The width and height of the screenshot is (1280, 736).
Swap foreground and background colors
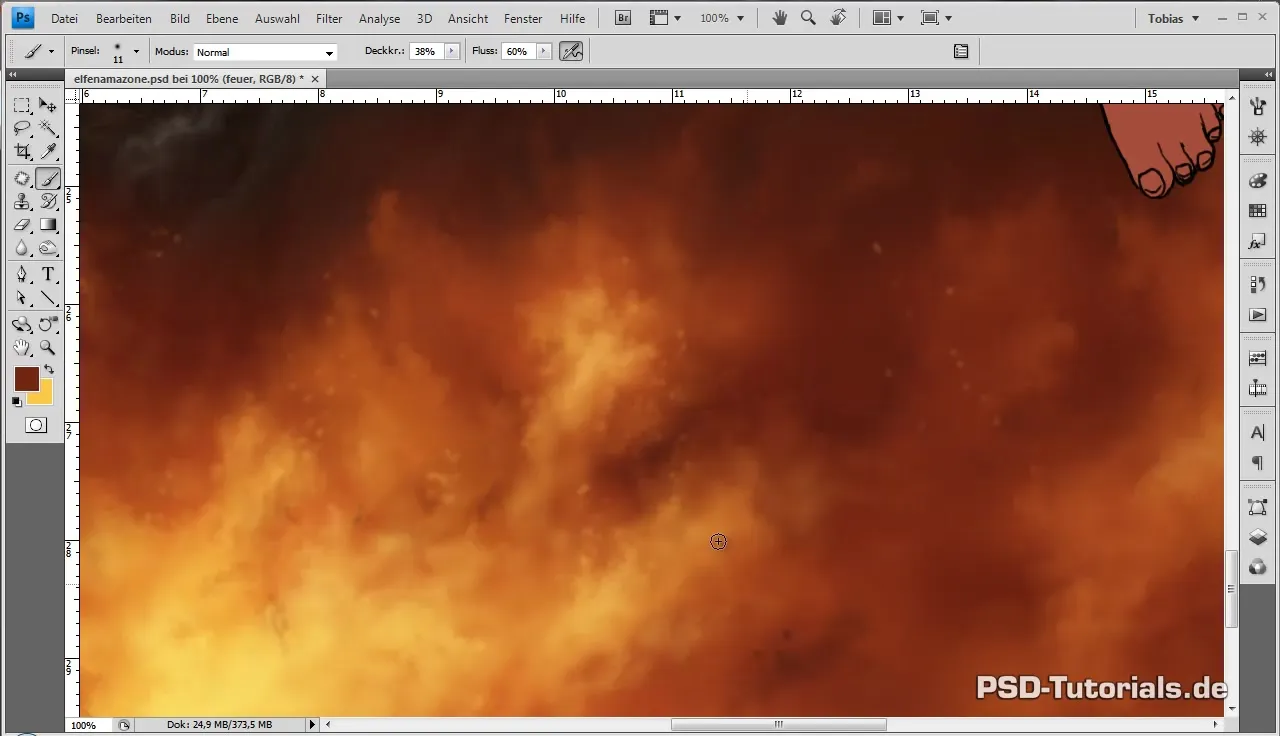coord(48,370)
